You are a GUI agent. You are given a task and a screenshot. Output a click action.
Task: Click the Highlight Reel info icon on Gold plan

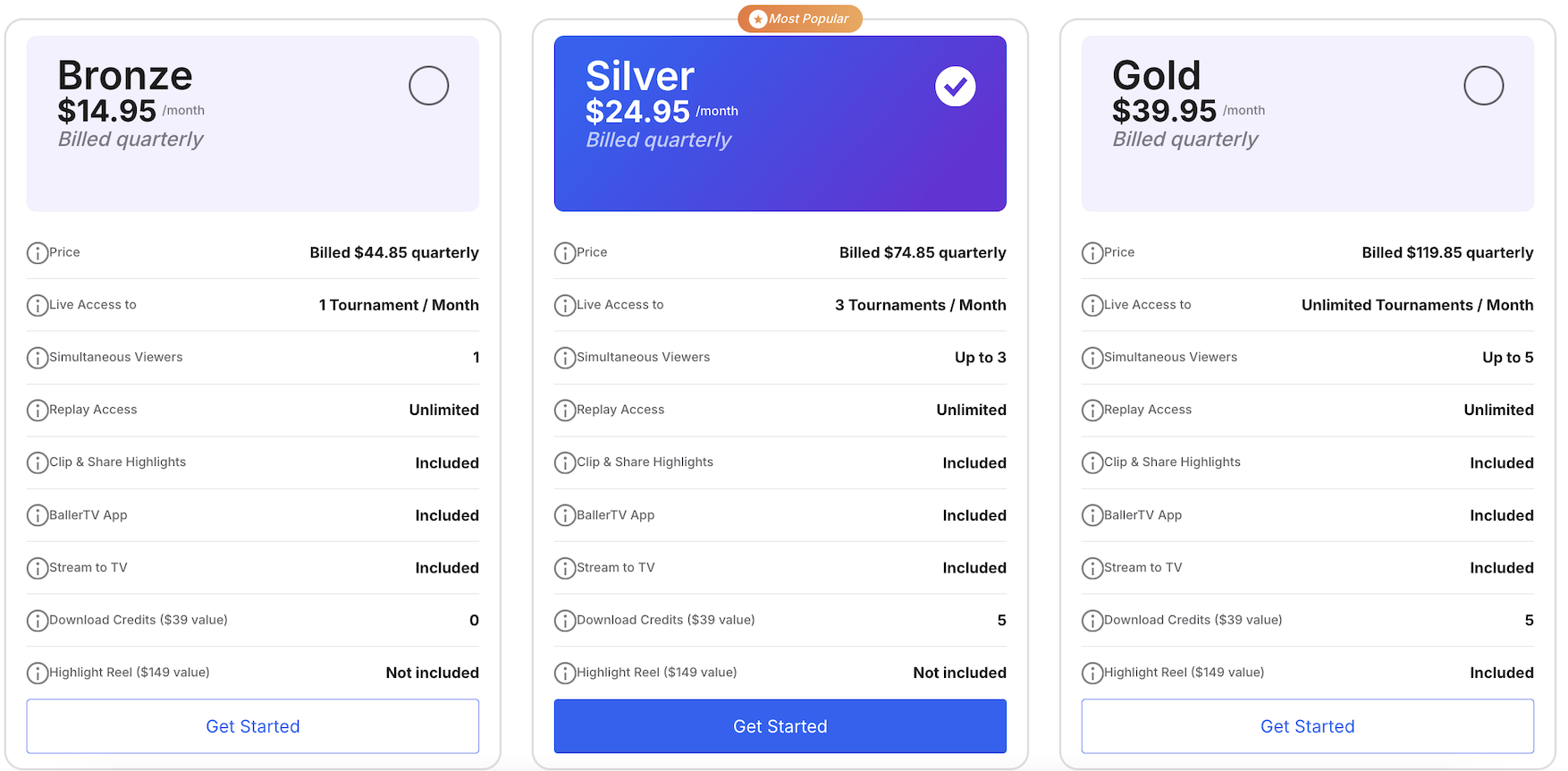coord(1092,673)
